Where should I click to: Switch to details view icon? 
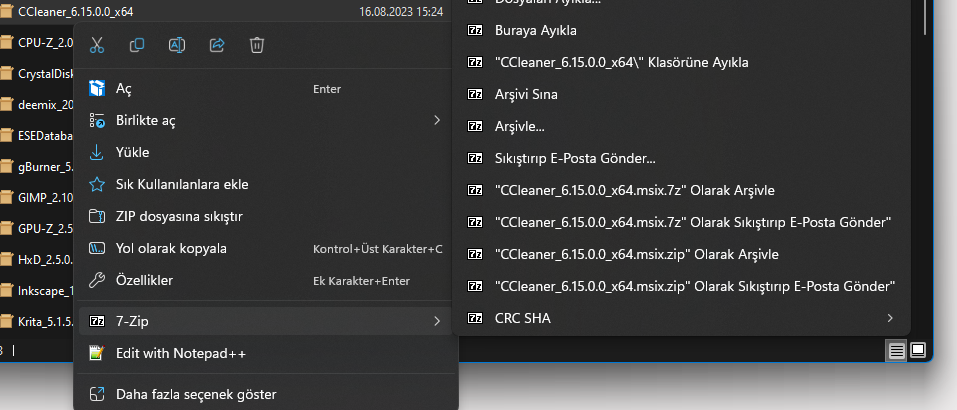click(897, 351)
